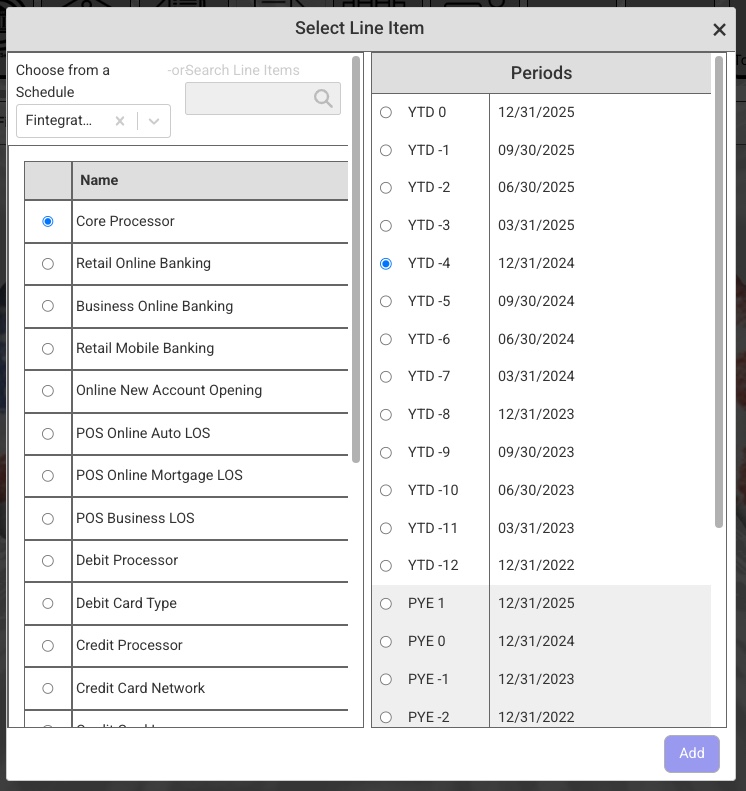746x791 pixels.
Task: Select the Retail Online Banking radio button
Action: [48, 264]
